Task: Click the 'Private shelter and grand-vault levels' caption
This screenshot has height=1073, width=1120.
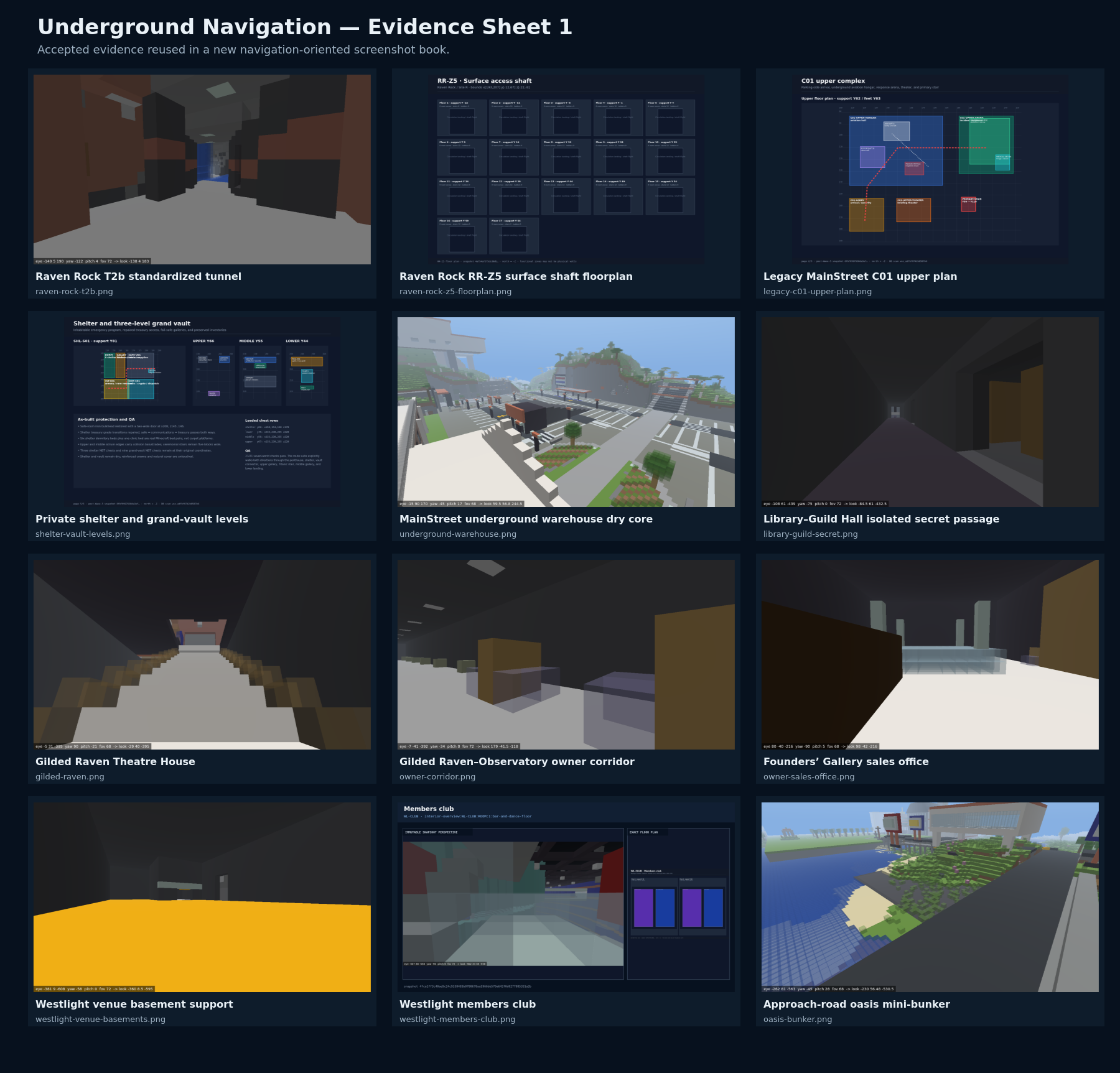Action: pyautogui.click(x=142, y=519)
